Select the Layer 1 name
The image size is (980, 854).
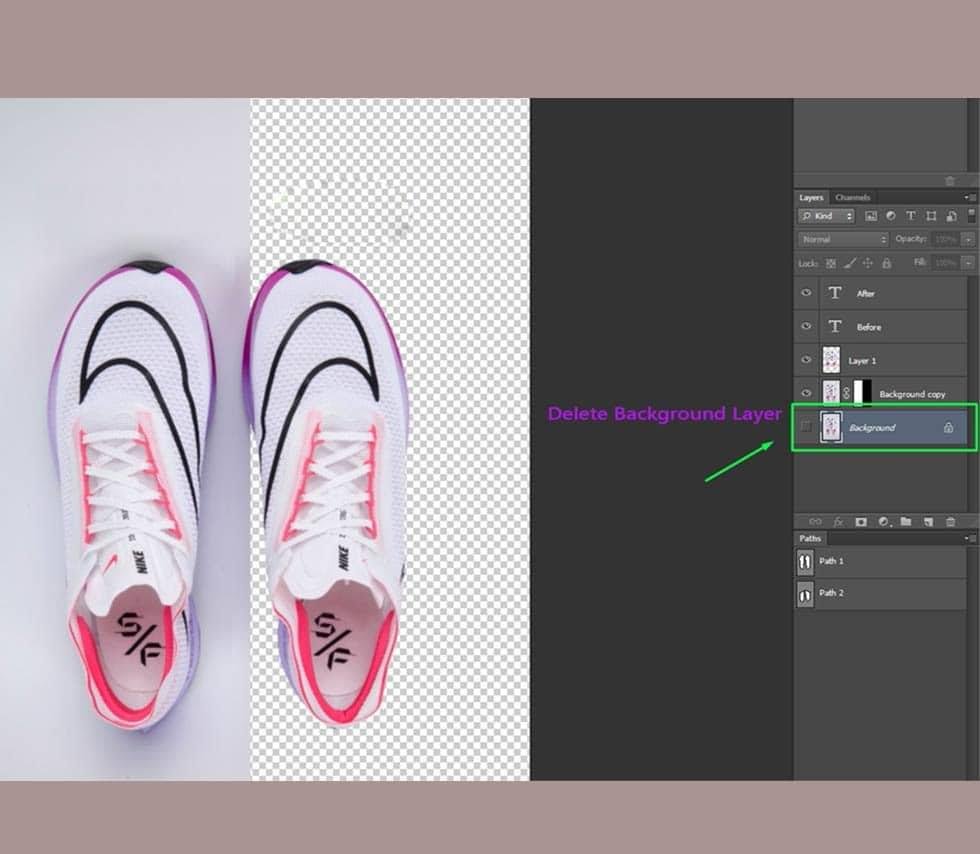coord(862,361)
